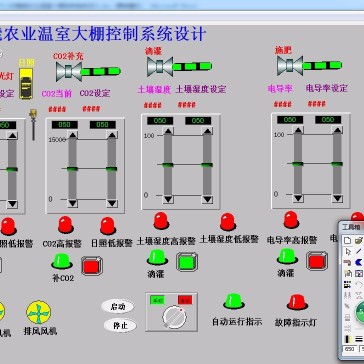Increase CO2当前 with its up arrow
Screen dimensions: 364x364
pos(72,135)
